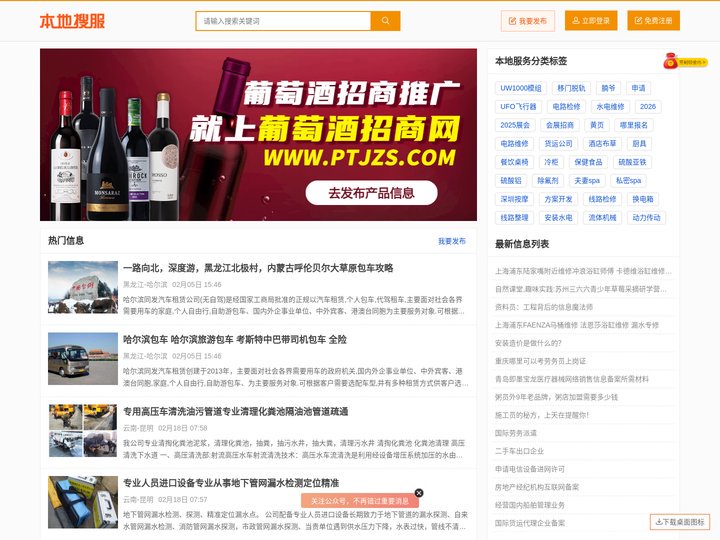Select the 深圳按摩 tag
Screen dimensions: 720x540
(x=514, y=199)
